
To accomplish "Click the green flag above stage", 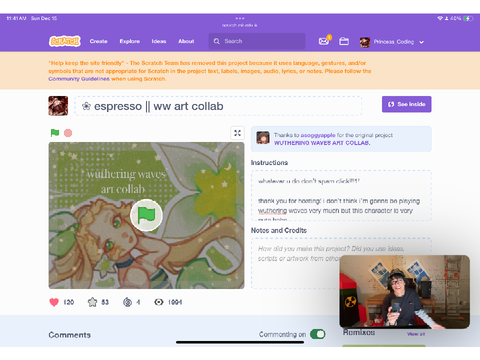I will 55,133.
